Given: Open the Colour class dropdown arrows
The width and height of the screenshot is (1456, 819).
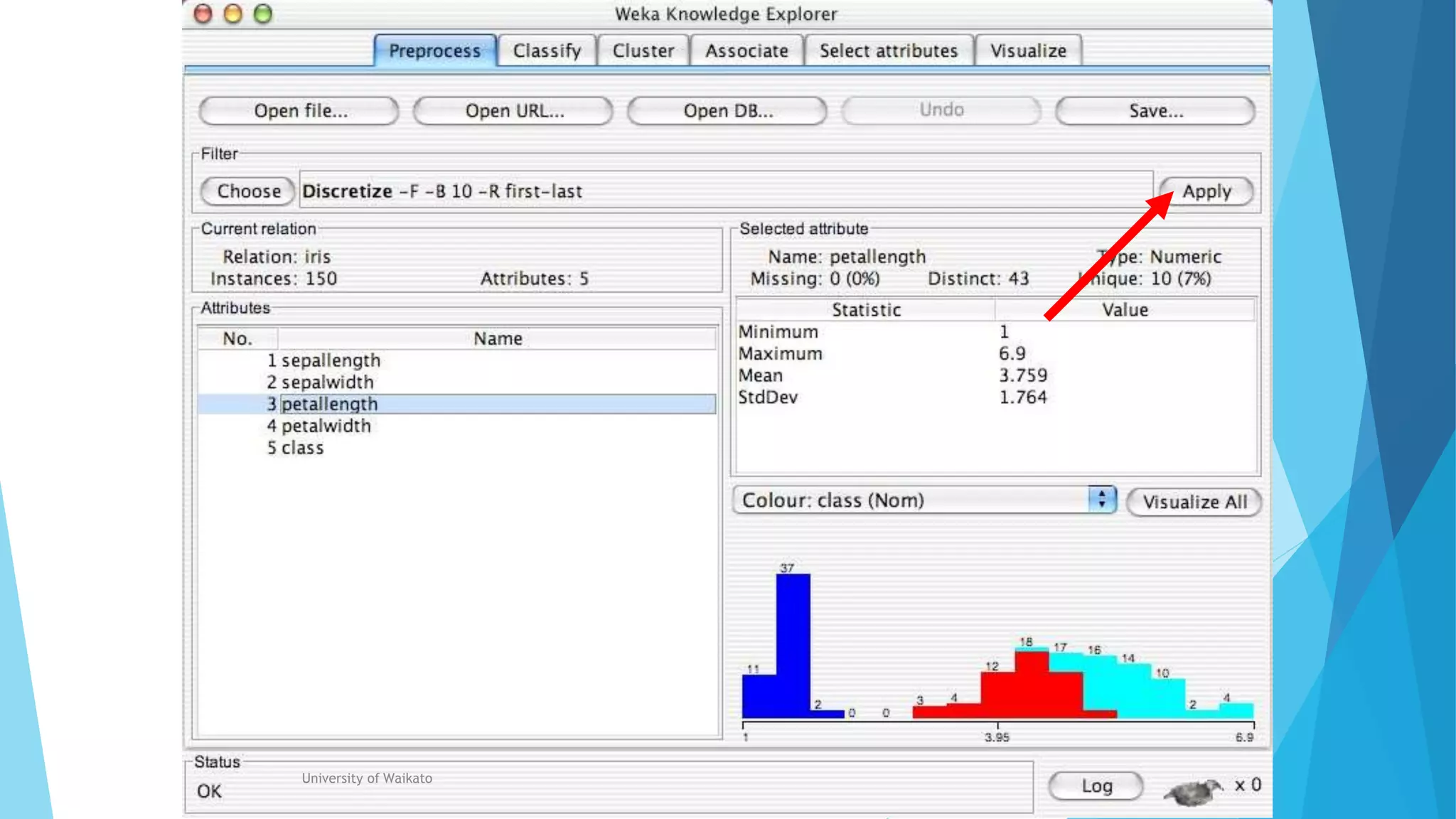Looking at the screenshot, I should tap(1101, 500).
